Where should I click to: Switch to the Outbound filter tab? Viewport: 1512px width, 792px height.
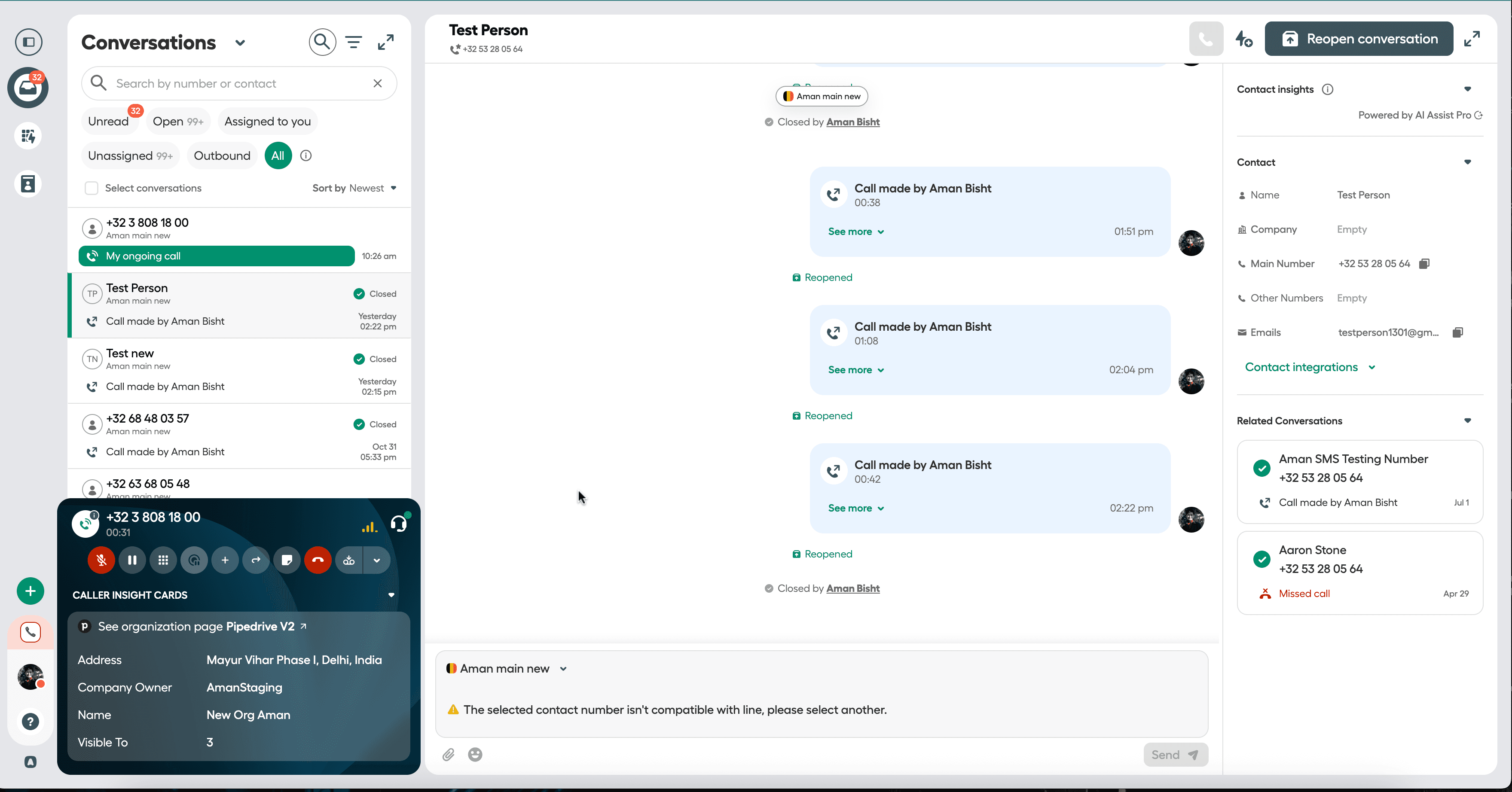pos(222,155)
